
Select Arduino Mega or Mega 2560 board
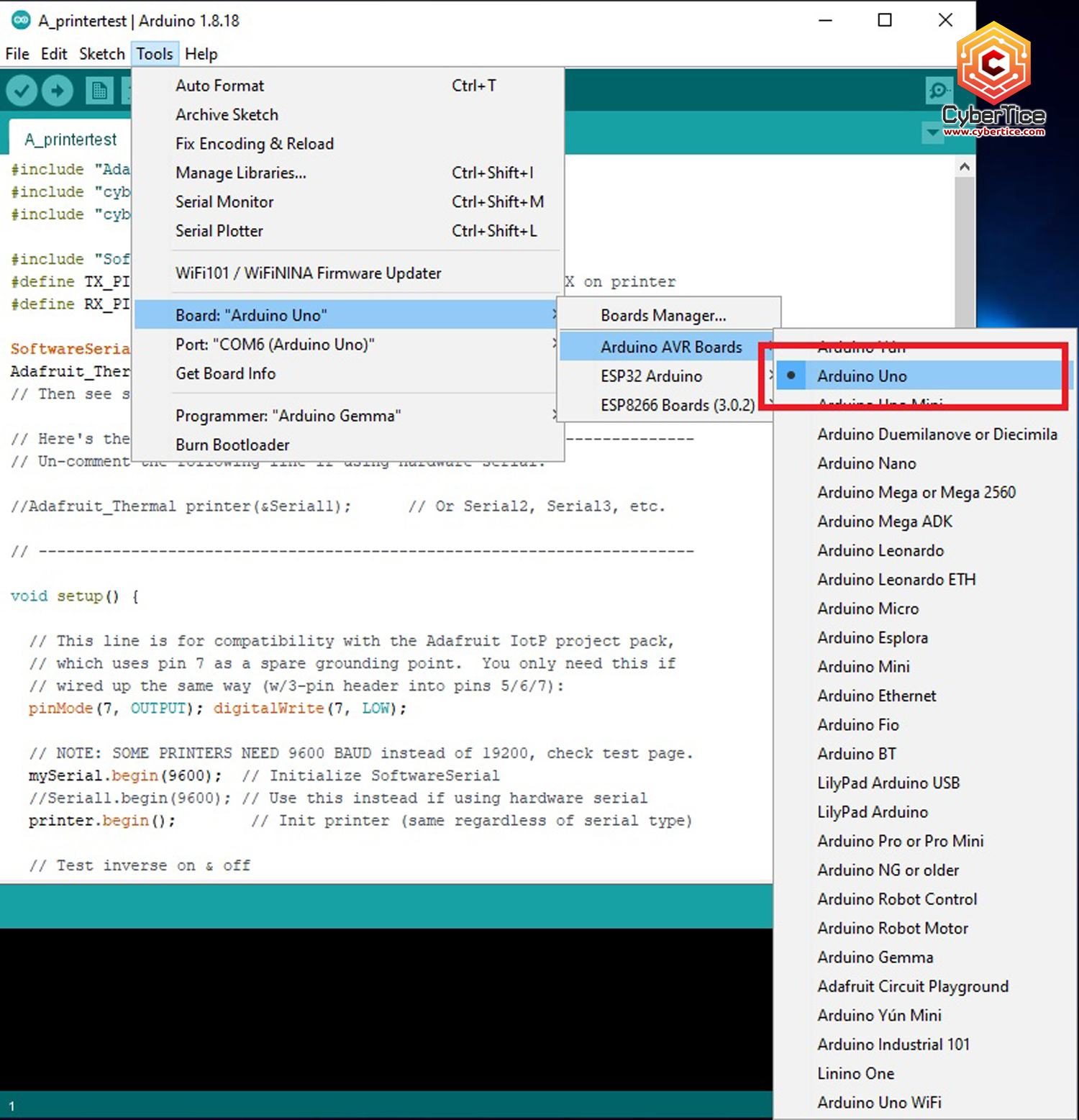pos(916,492)
